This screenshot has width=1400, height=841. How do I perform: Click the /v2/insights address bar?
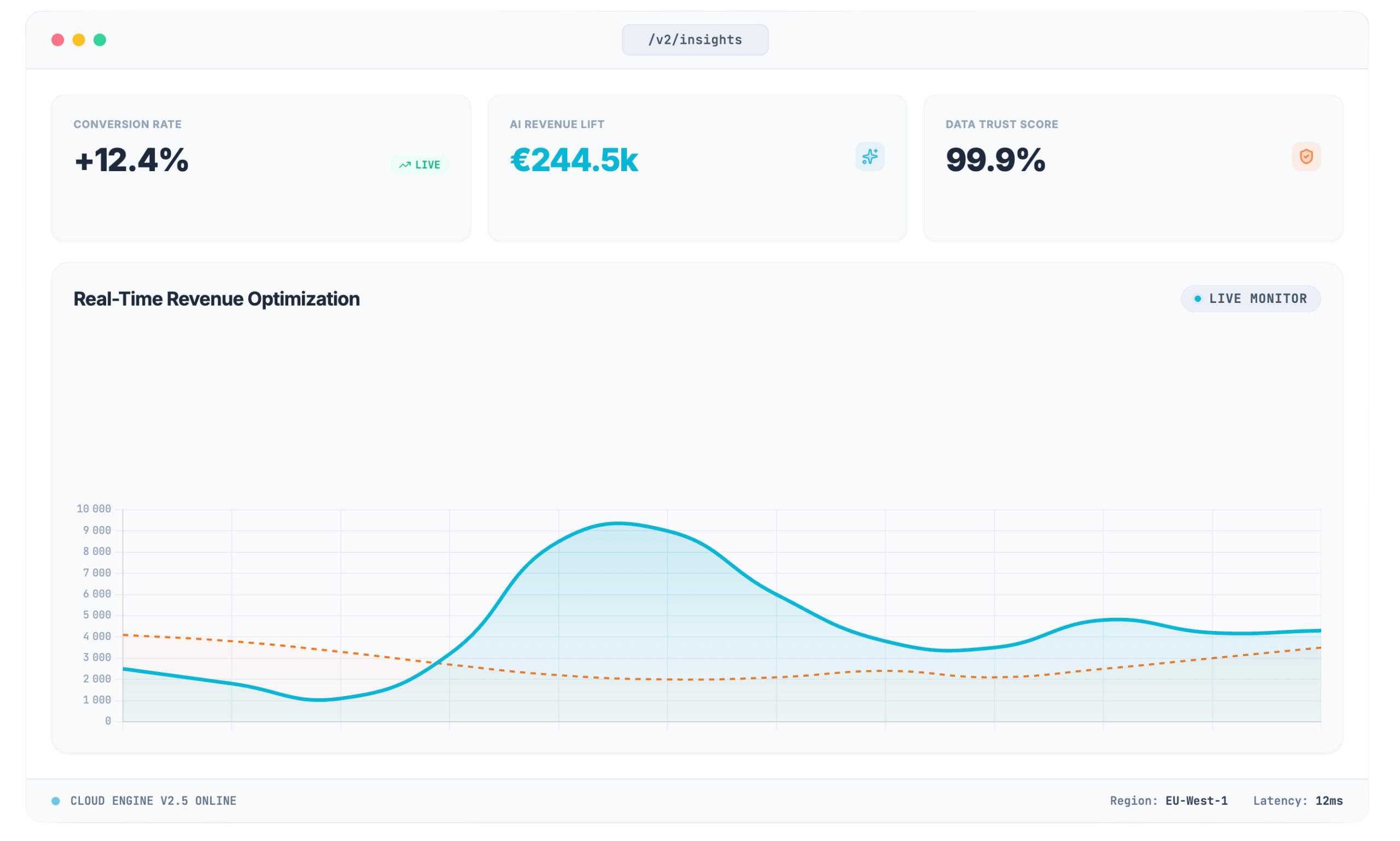tap(695, 40)
